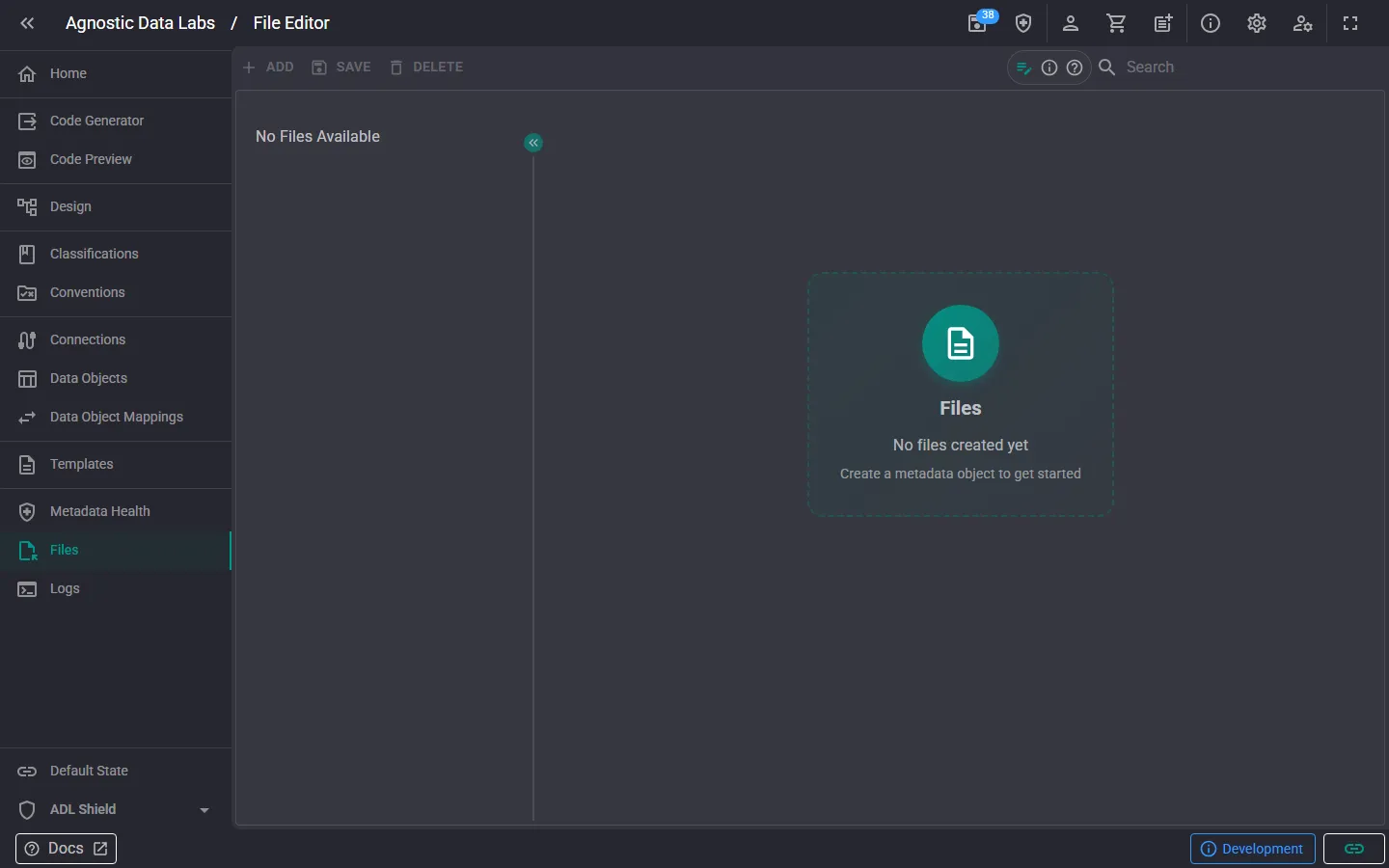Image resolution: width=1389 pixels, height=868 pixels.
Task: Click the Agnostic Data Labs breadcrumb
Action: (x=140, y=23)
